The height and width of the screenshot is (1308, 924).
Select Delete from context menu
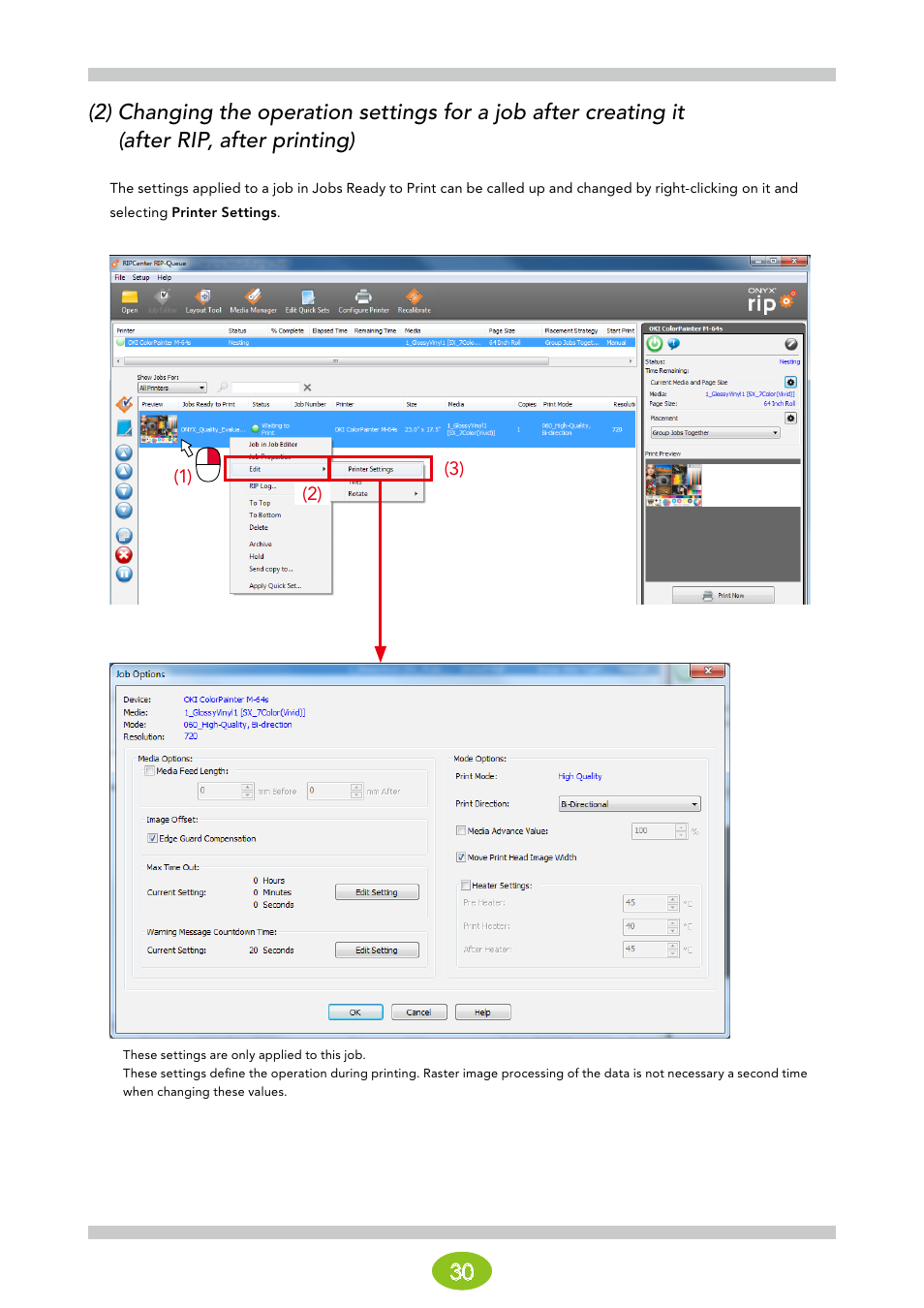[259, 528]
